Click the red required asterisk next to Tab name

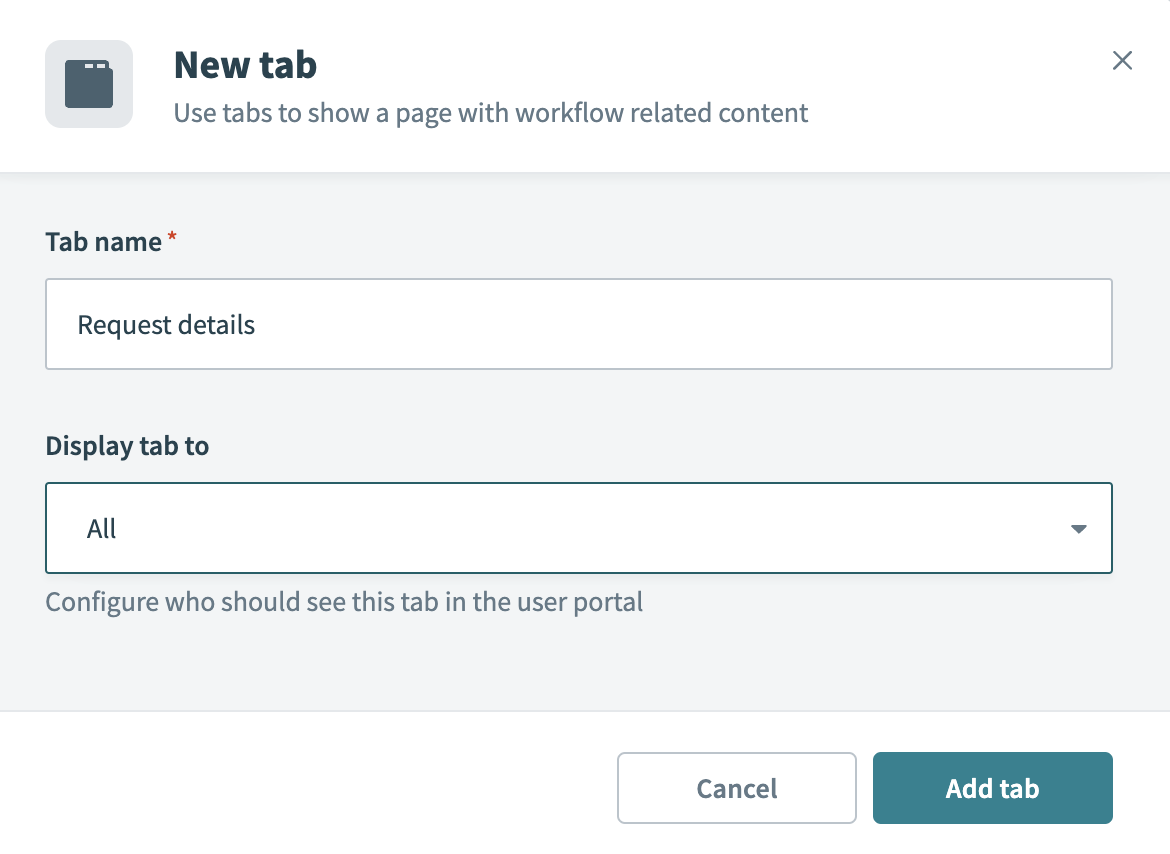click(172, 234)
